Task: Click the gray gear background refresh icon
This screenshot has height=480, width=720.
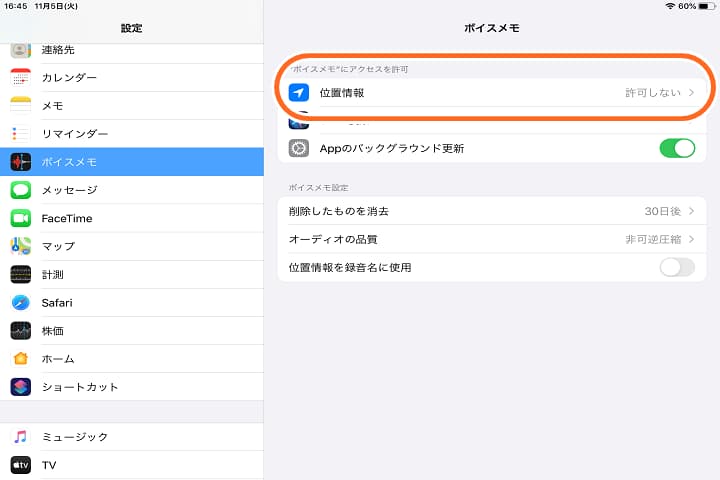Action: tap(298, 148)
